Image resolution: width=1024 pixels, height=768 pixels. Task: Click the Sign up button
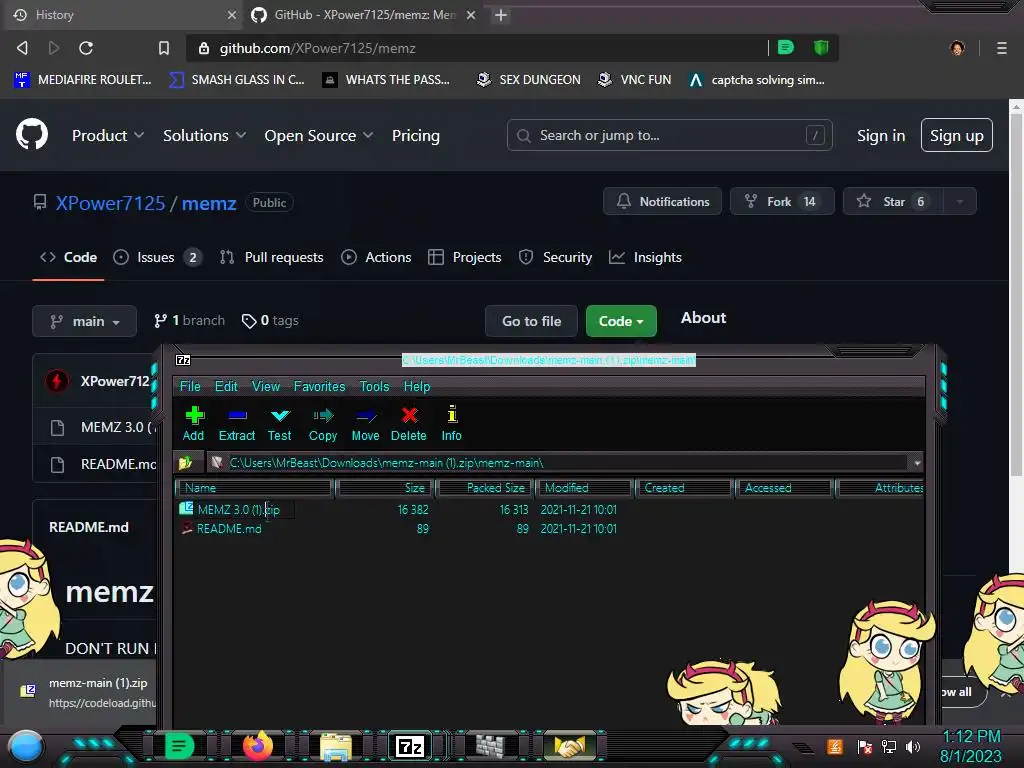957,135
